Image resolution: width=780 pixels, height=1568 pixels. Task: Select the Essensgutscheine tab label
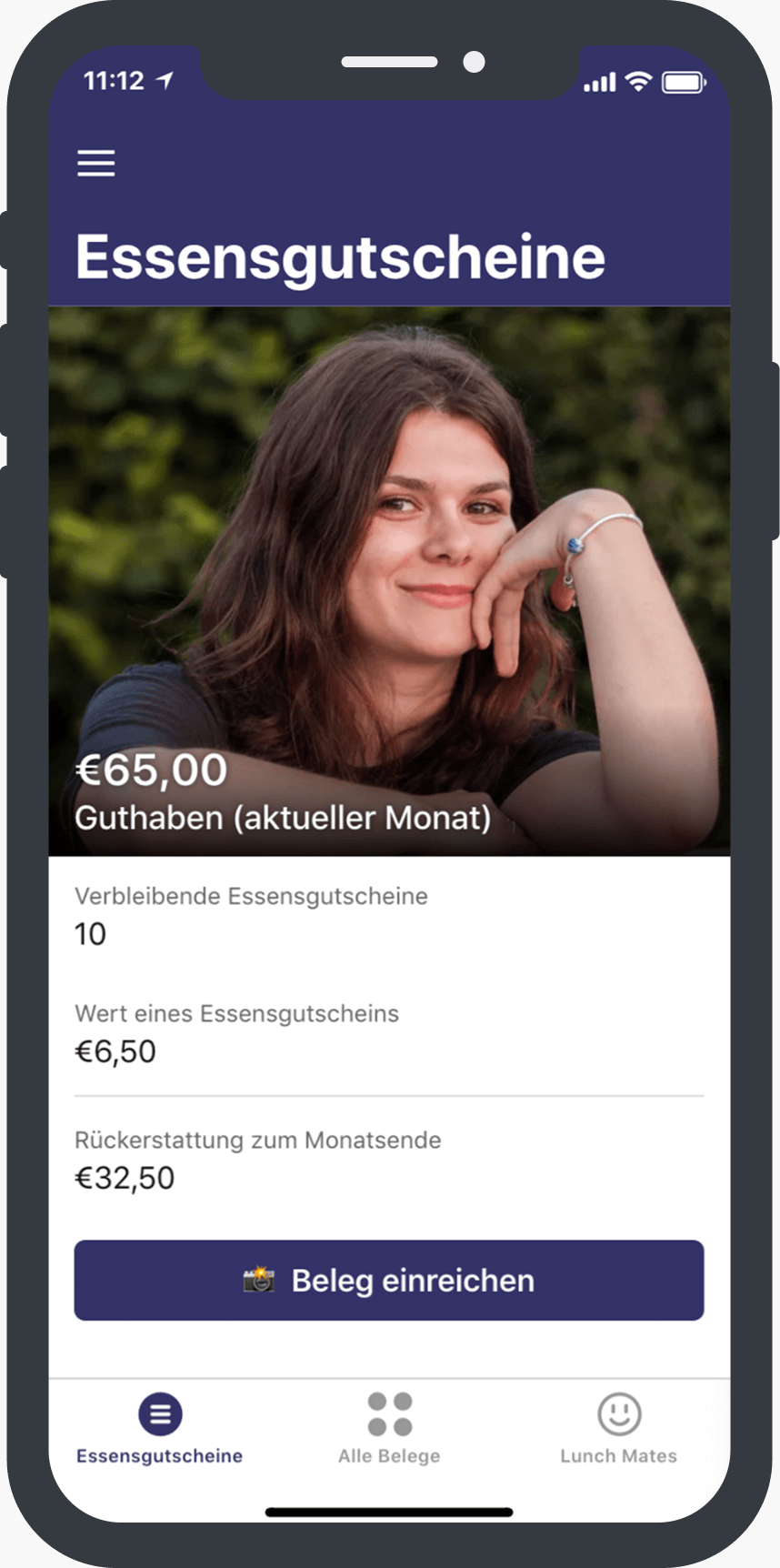[x=159, y=1456]
